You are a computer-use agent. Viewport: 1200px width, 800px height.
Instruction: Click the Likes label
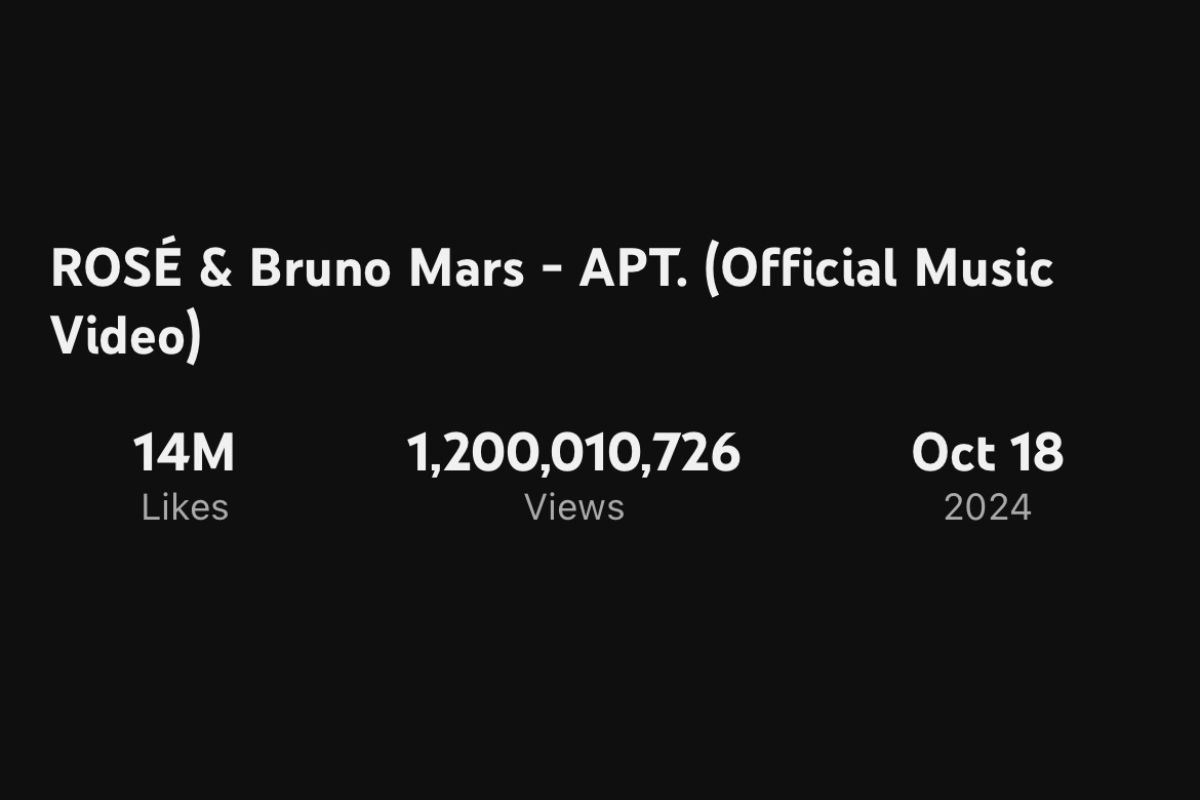pos(185,508)
